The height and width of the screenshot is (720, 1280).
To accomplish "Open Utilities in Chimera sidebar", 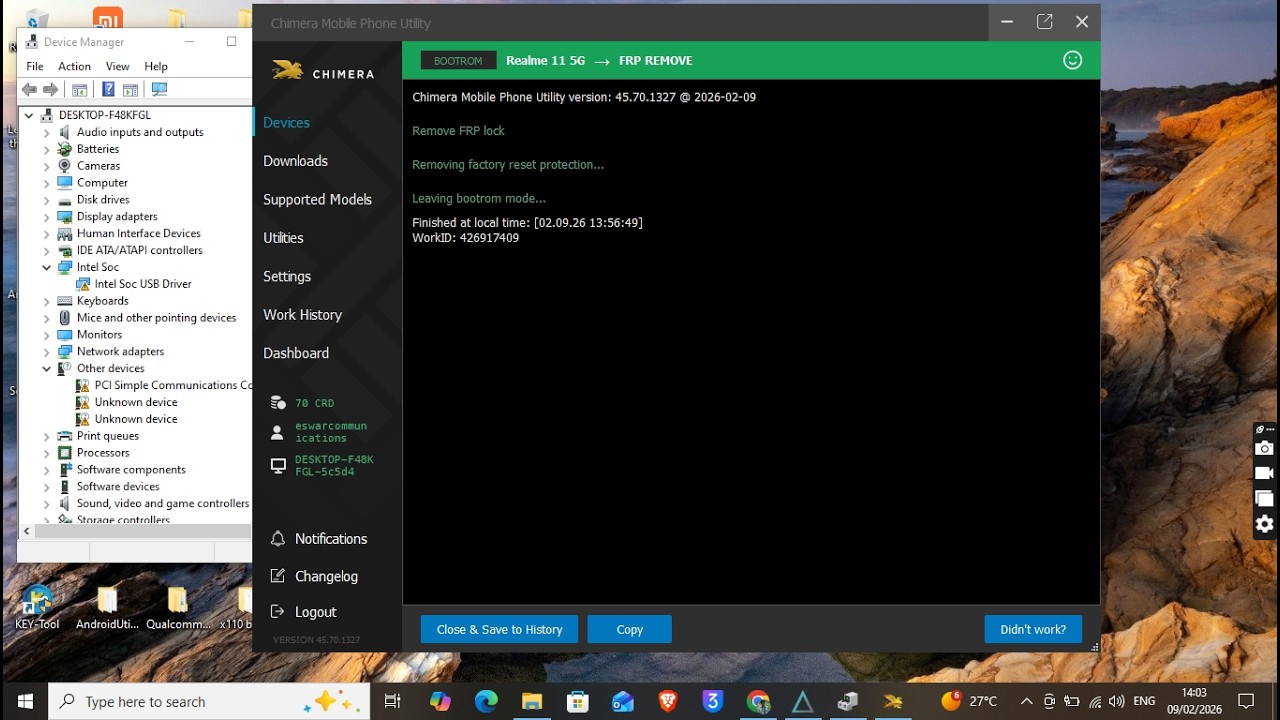I will tap(283, 238).
